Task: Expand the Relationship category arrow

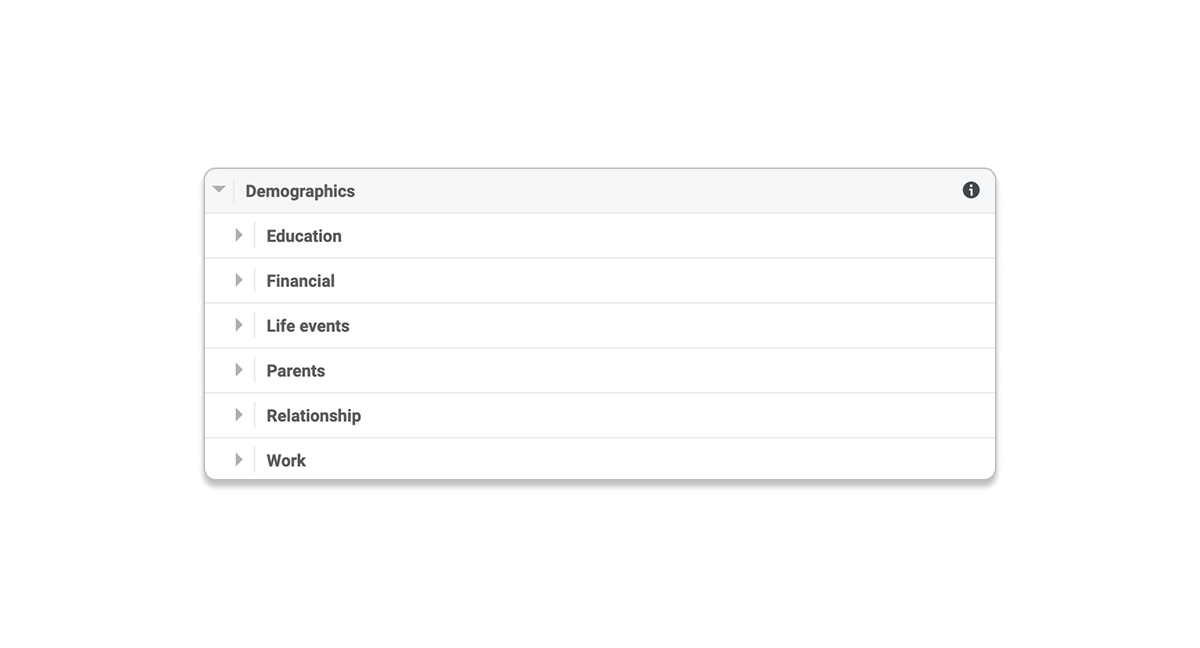Action: [239, 415]
